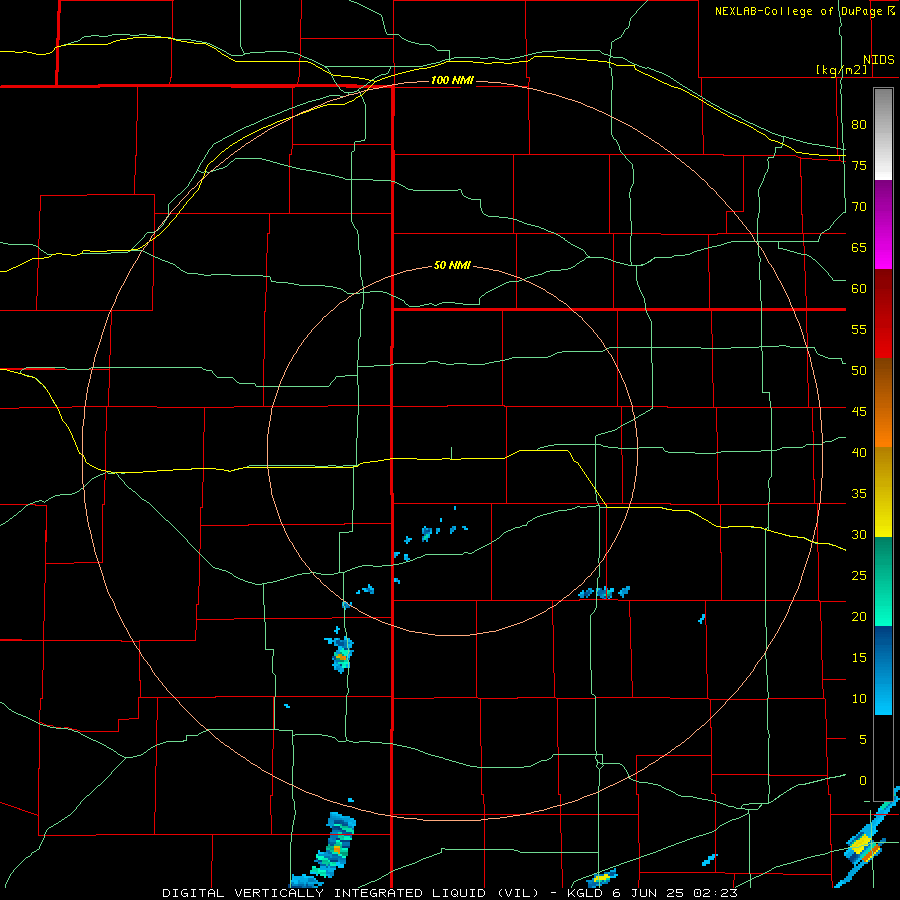Click the small yellow echo along bottom edge
Screen dimensions: 900x900
pyautogui.click(x=601, y=878)
